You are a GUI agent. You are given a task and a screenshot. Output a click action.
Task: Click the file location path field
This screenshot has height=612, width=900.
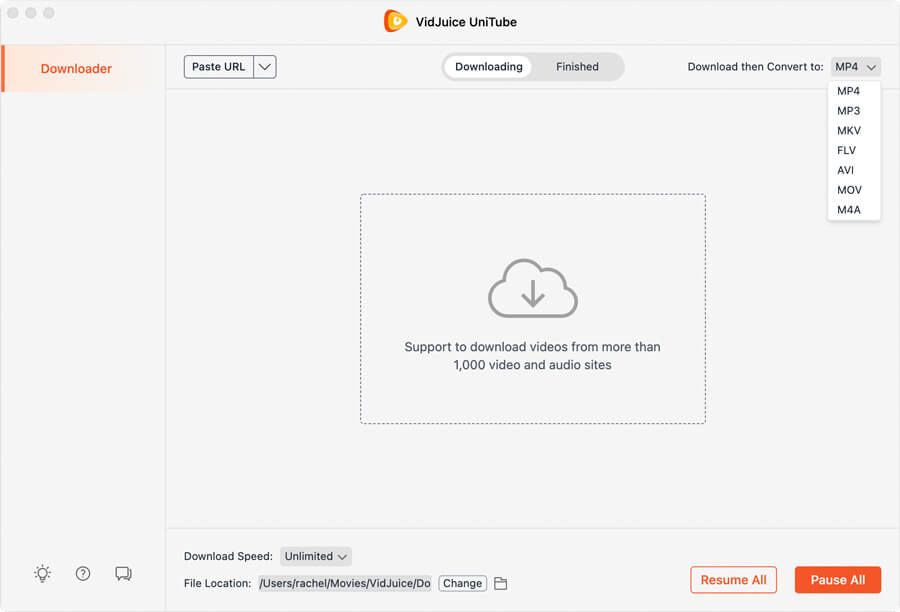[345, 583]
